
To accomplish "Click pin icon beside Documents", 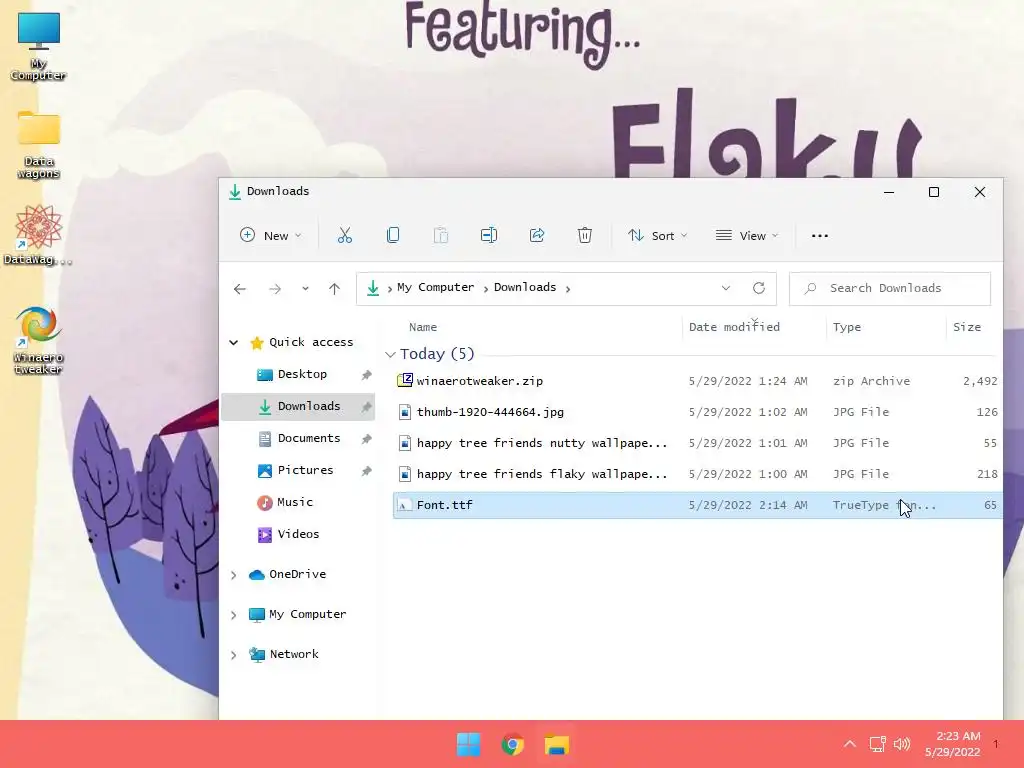I will (x=366, y=439).
